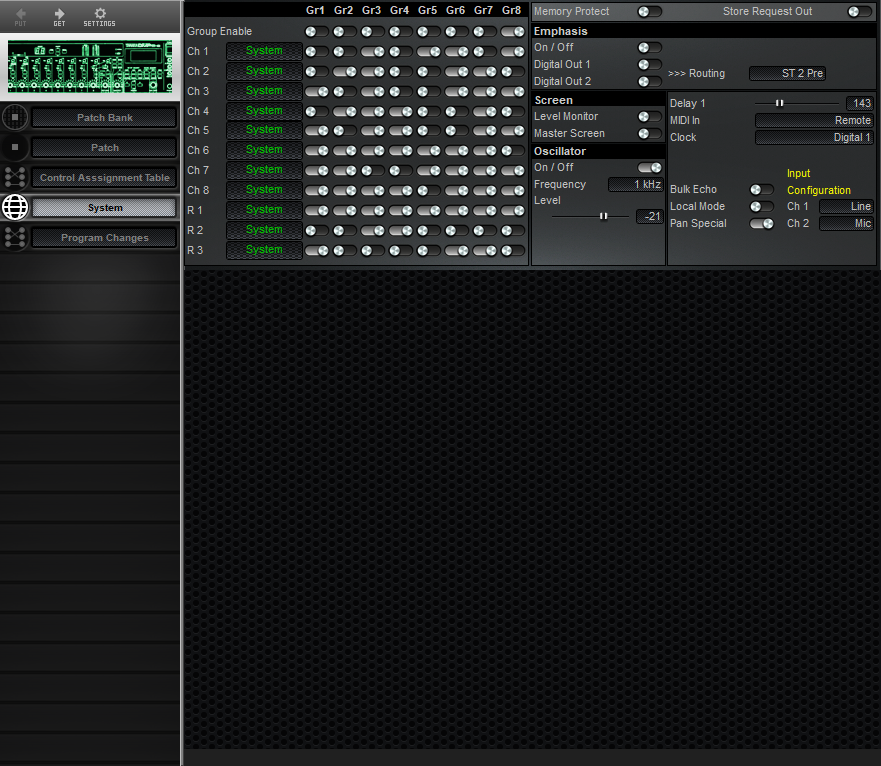Select the globe icon beside System
Viewport: 881px width, 766px height.
pyautogui.click(x=14, y=207)
